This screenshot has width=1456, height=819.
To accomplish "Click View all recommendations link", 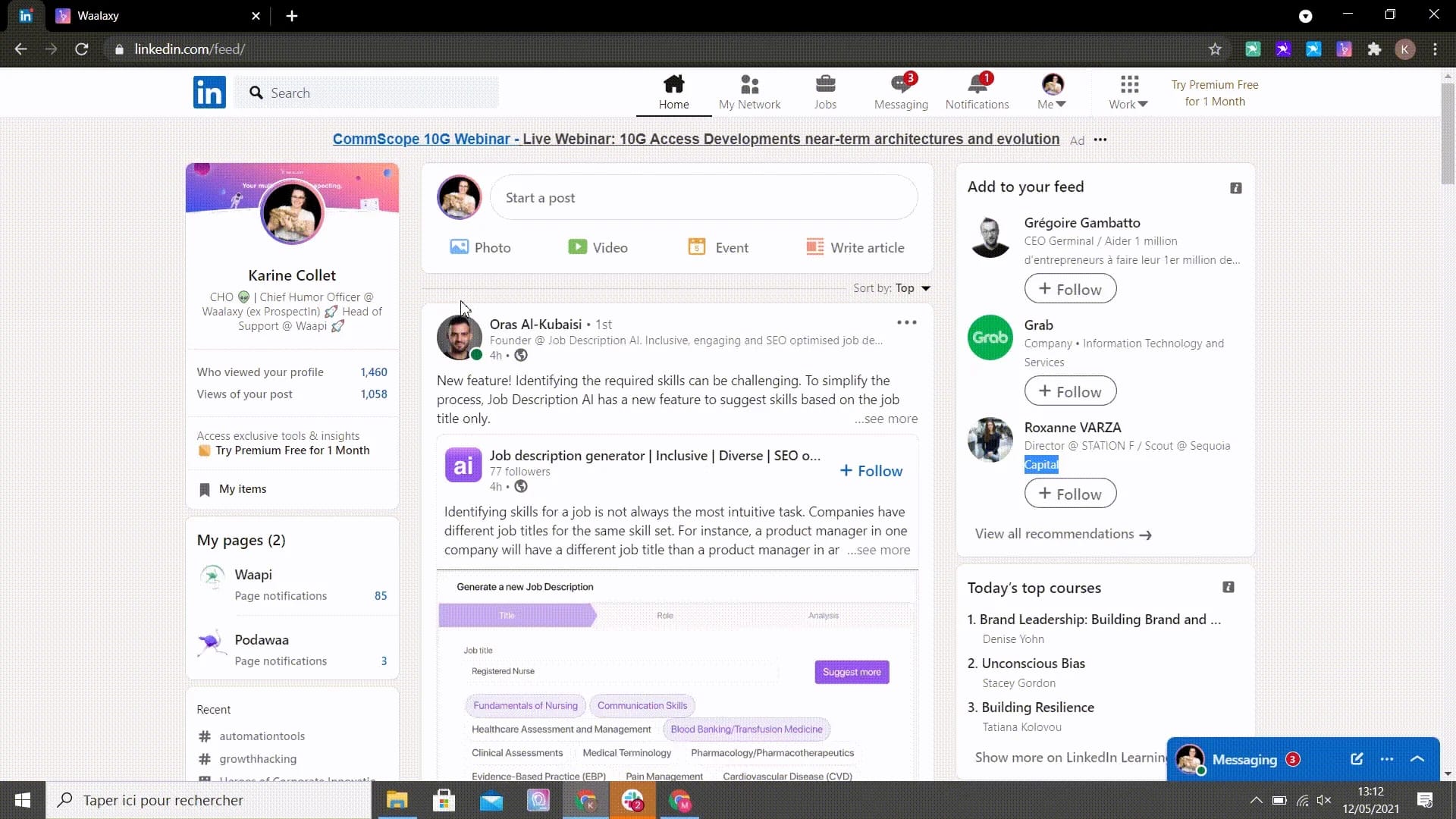I will tap(1063, 535).
